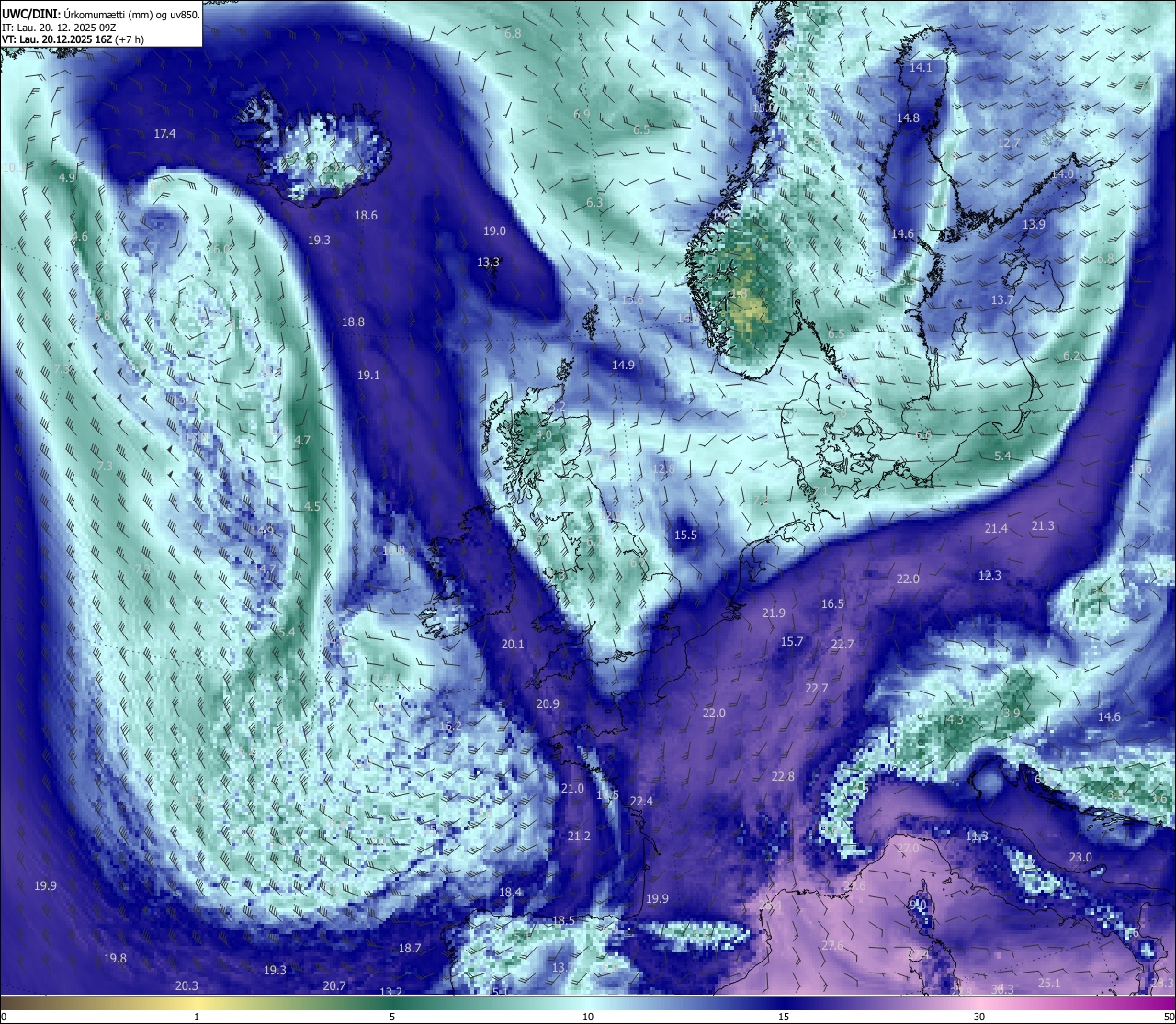
Task: Click the 21.4 value label
Action: (x=996, y=529)
